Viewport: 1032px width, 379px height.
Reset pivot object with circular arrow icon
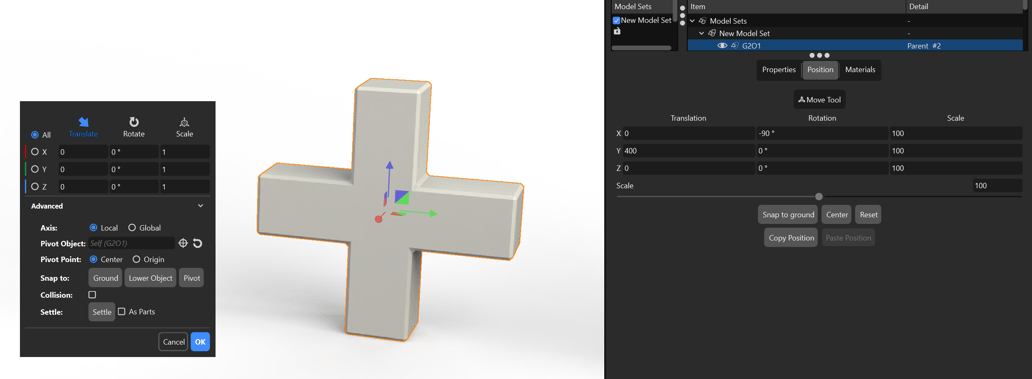[197, 243]
